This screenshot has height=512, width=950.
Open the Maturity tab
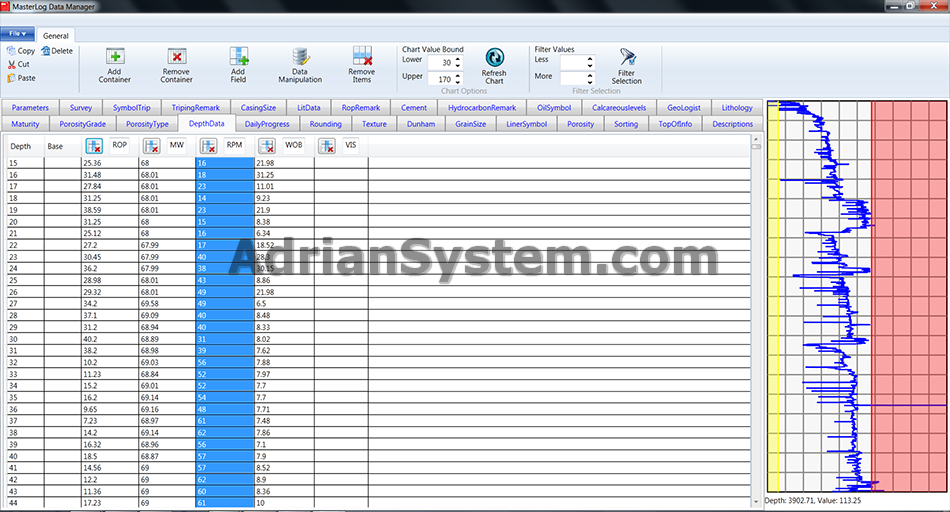(x=25, y=124)
